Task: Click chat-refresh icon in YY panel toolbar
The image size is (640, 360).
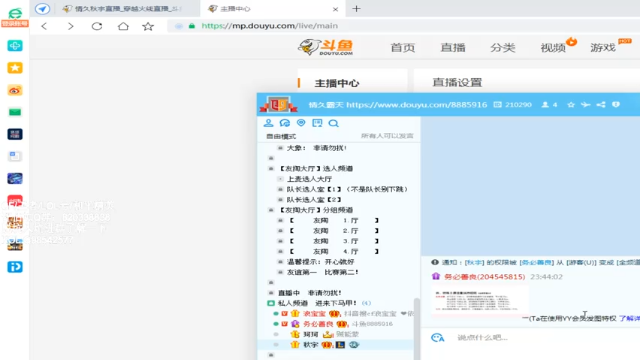Action: pyautogui.click(x=284, y=123)
